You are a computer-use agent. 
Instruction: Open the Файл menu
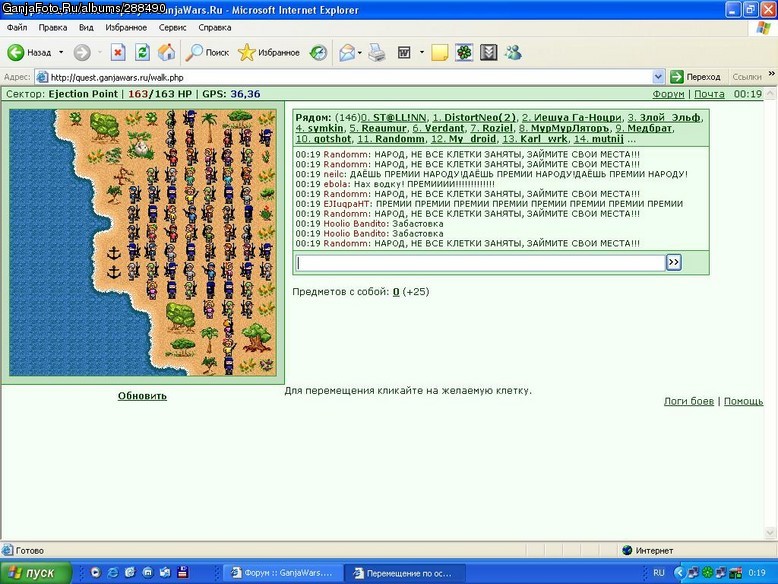[17, 27]
